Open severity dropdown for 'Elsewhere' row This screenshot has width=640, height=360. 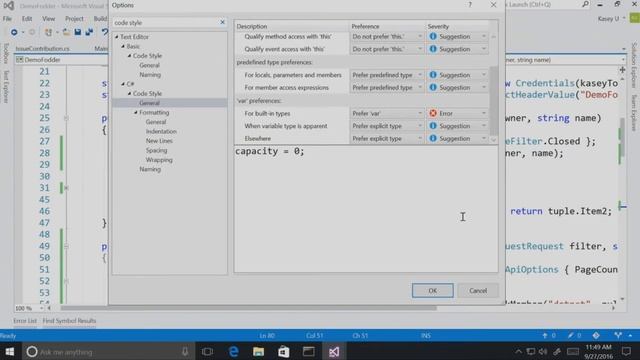(458, 138)
